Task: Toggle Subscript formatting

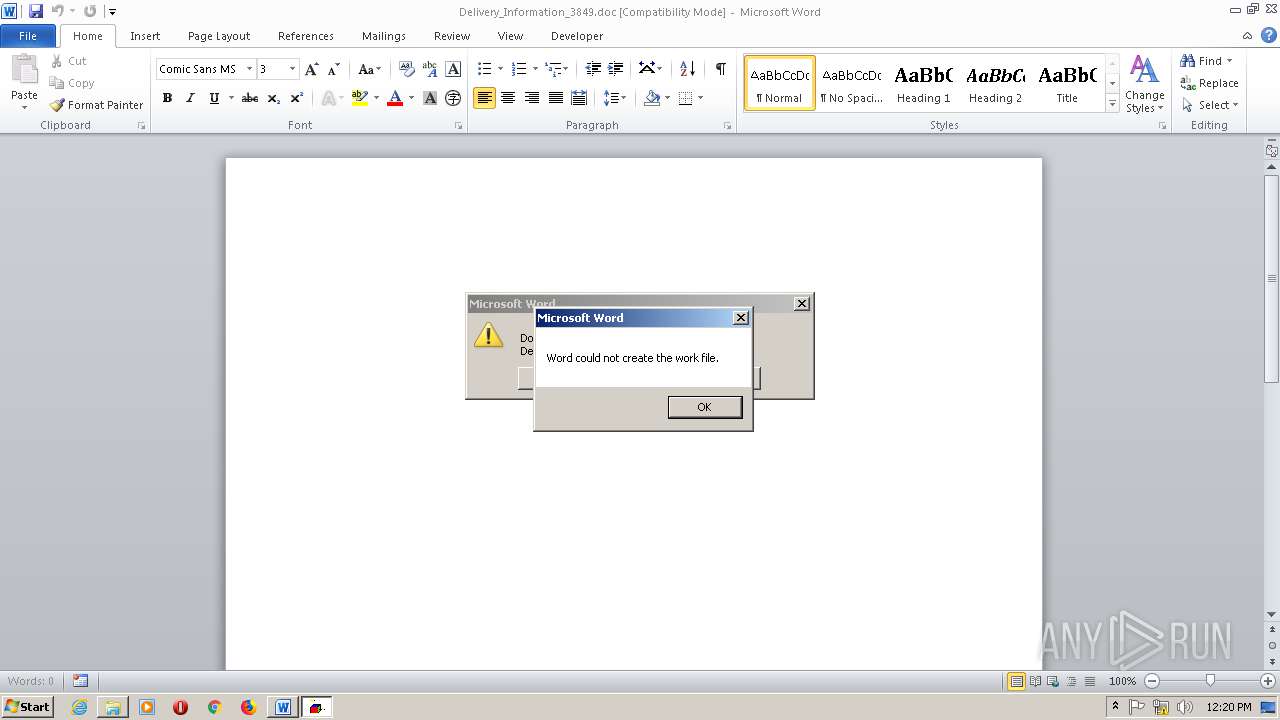Action: [274, 98]
